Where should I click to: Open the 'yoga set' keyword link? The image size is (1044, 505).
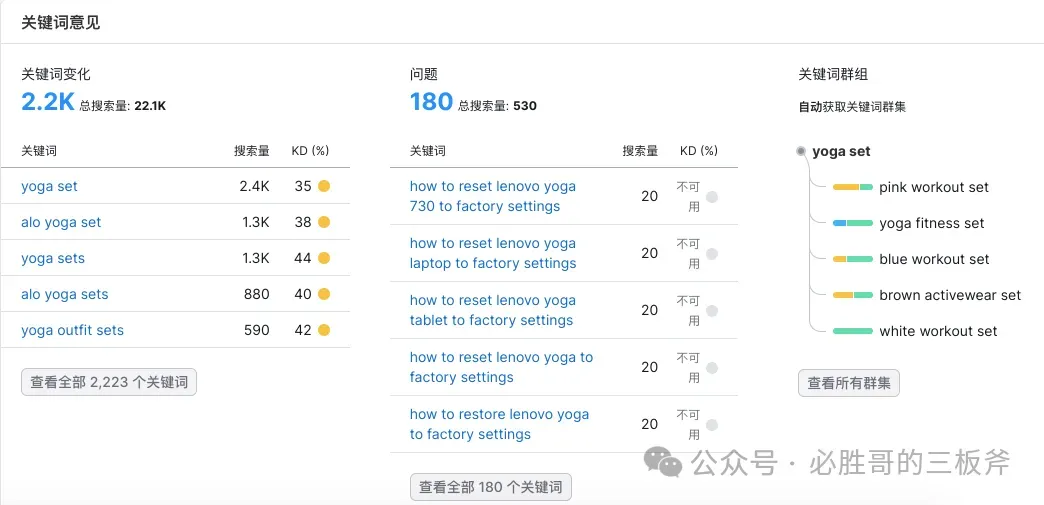[x=49, y=187]
